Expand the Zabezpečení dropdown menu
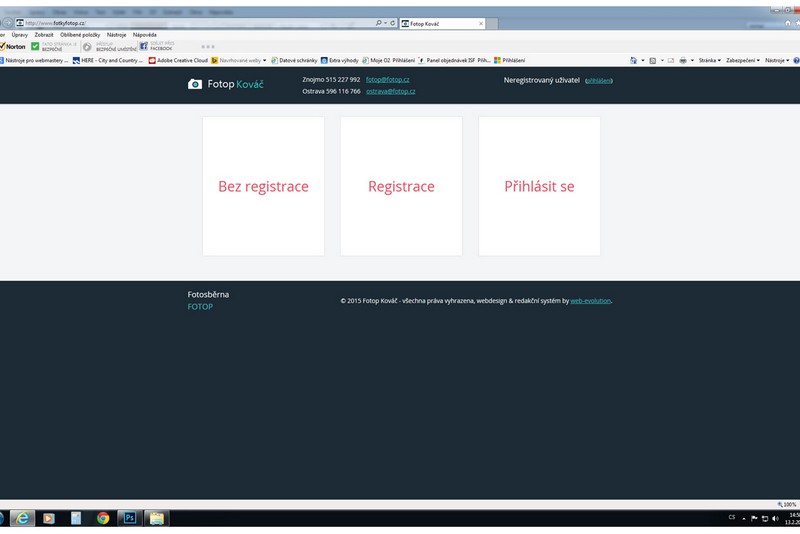 pos(743,60)
